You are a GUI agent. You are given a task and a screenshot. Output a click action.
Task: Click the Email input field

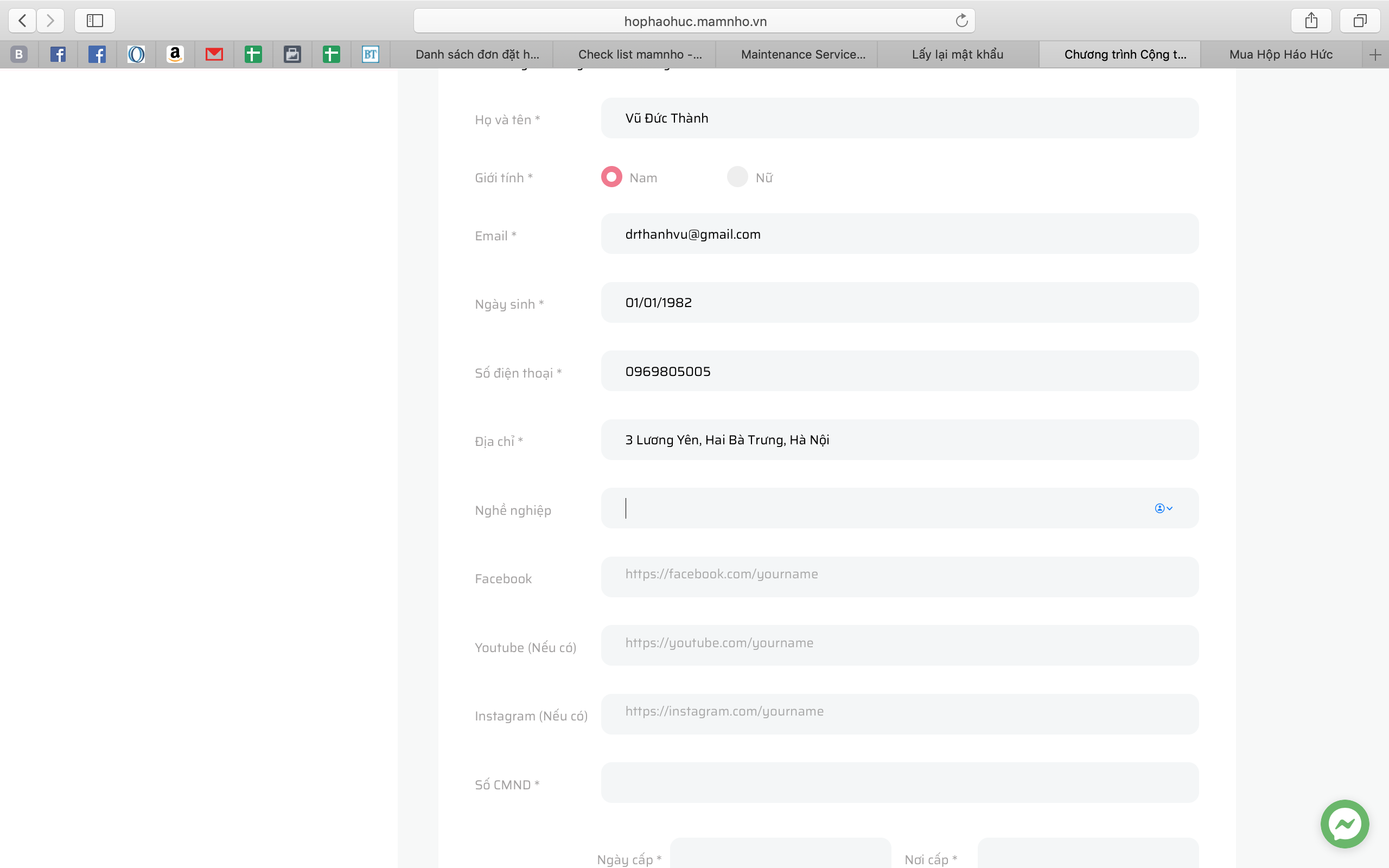[900, 234]
